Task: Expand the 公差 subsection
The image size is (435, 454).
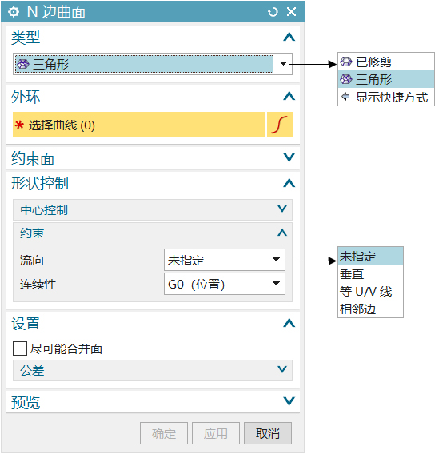Action: point(282,369)
